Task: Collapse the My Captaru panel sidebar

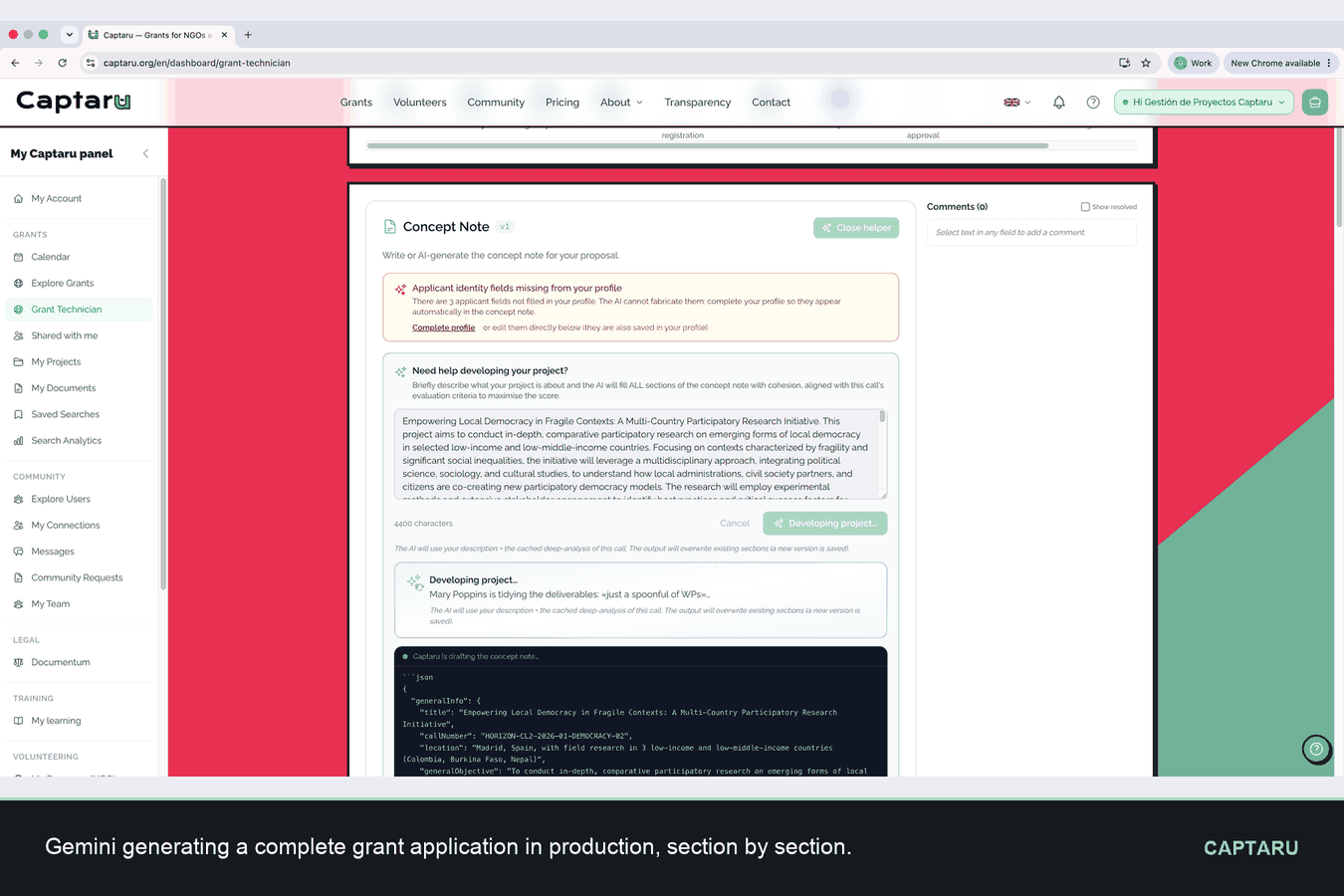Action: [x=146, y=153]
